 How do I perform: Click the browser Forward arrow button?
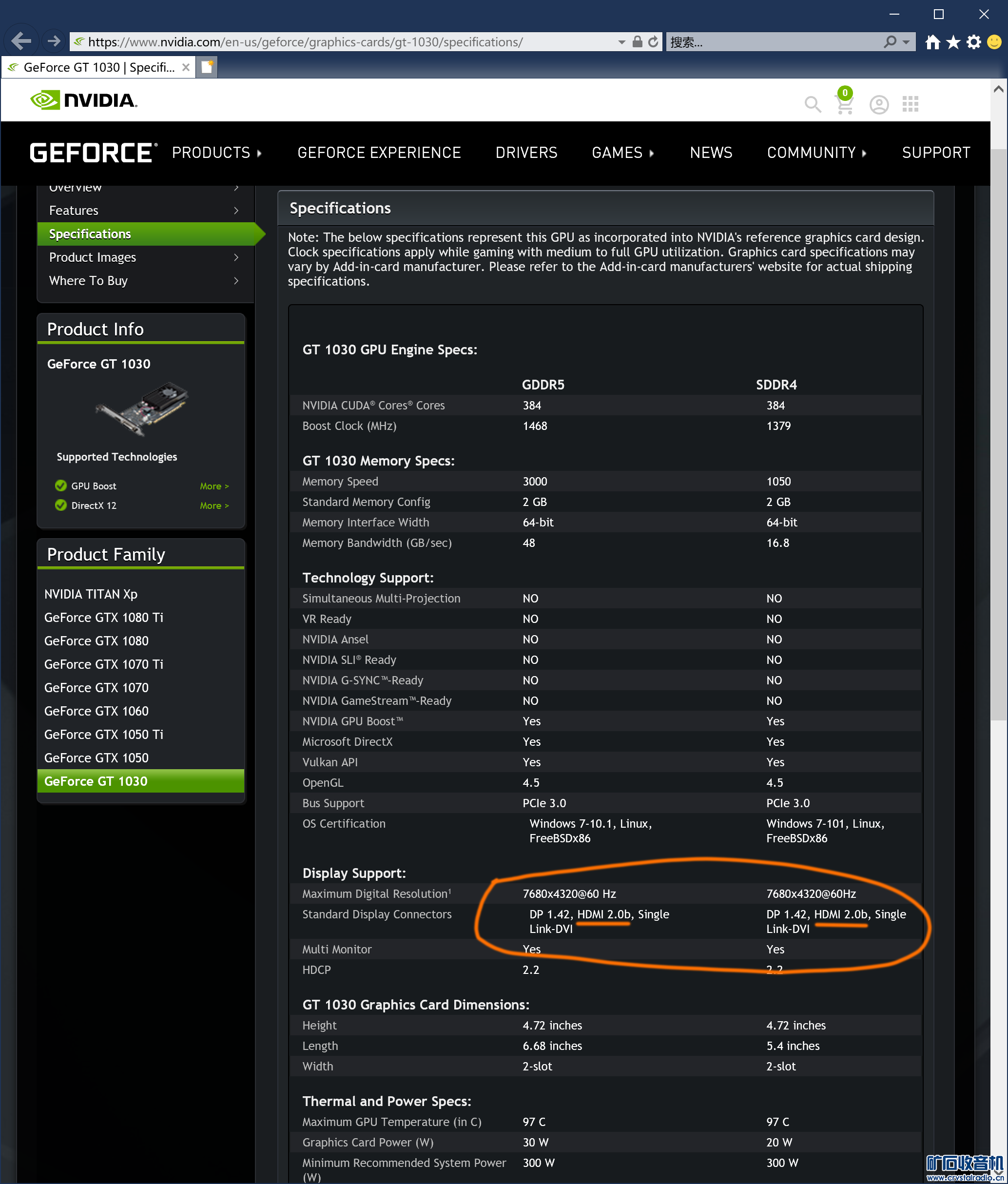coord(54,41)
